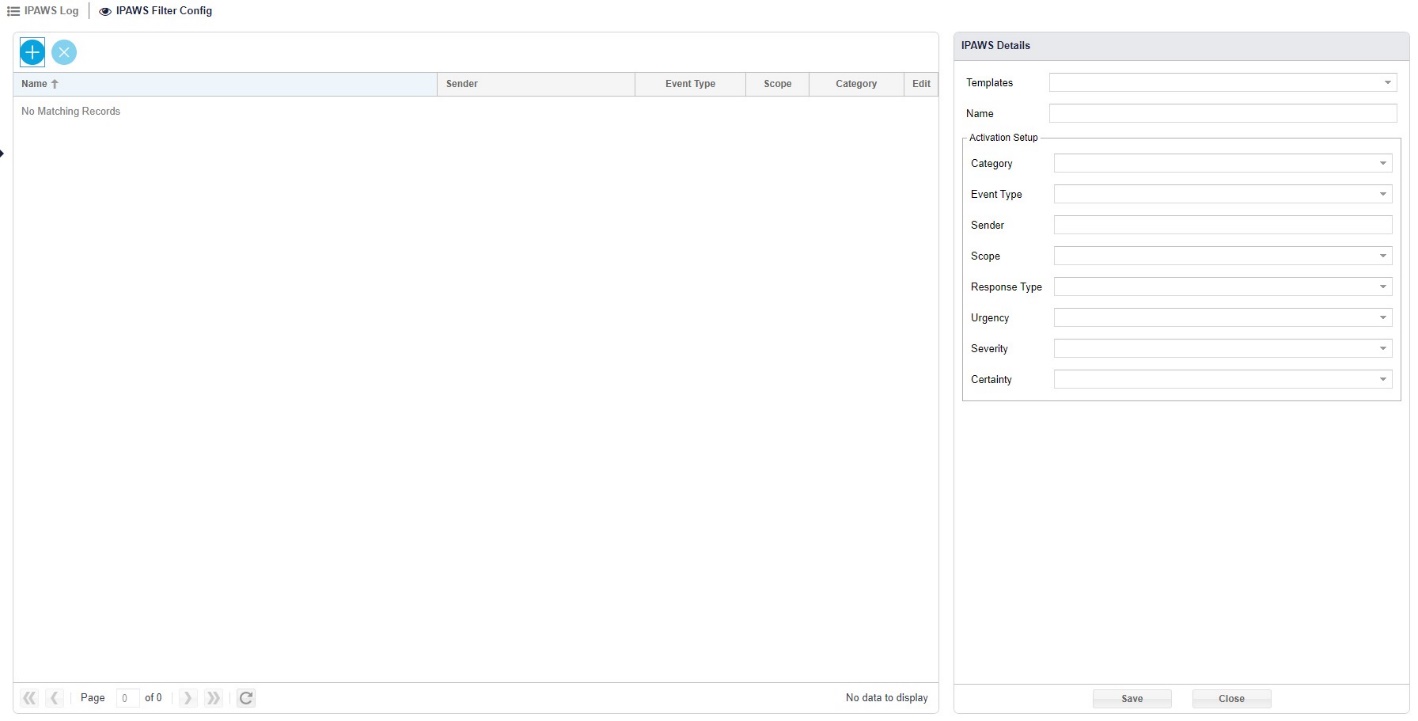Click the light blue X delete icon
Image resolution: width=1418 pixels, height=721 pixels.
click(64, 52)
